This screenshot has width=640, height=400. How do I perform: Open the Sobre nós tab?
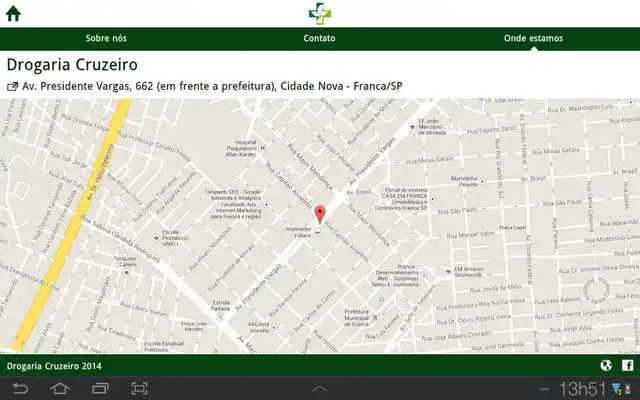pyautogui.click(x=106, y=38)
